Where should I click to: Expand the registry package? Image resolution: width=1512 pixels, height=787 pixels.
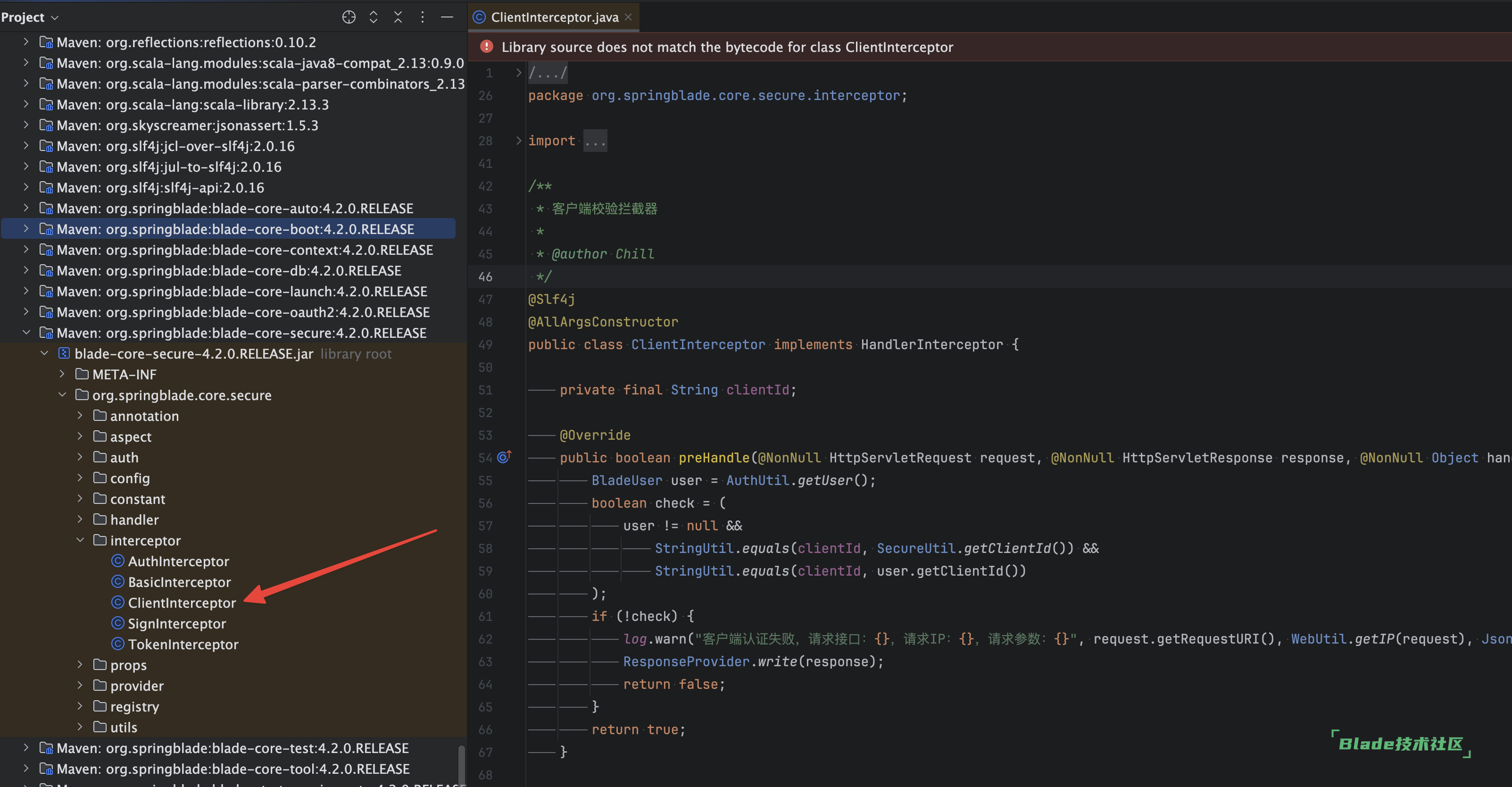click(81, 706)
